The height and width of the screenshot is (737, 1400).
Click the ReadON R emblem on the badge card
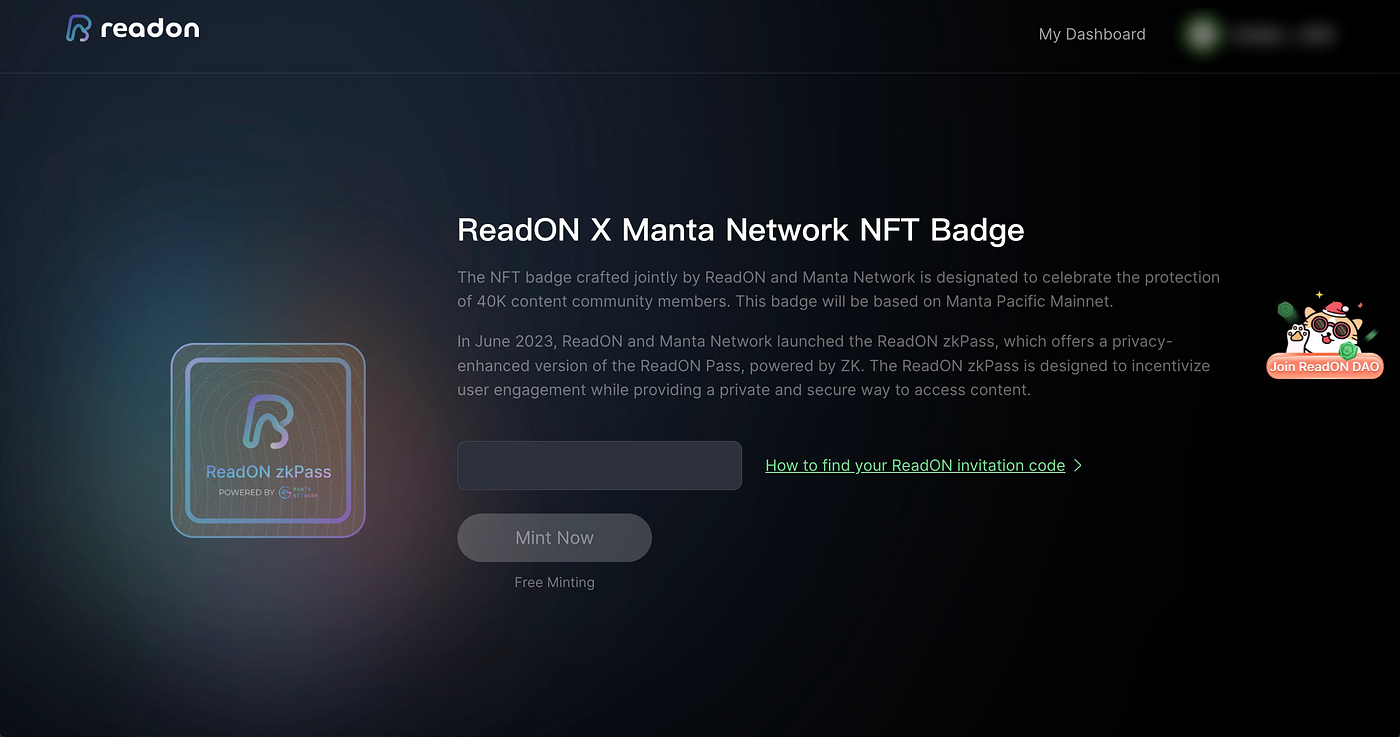[268, 419]
